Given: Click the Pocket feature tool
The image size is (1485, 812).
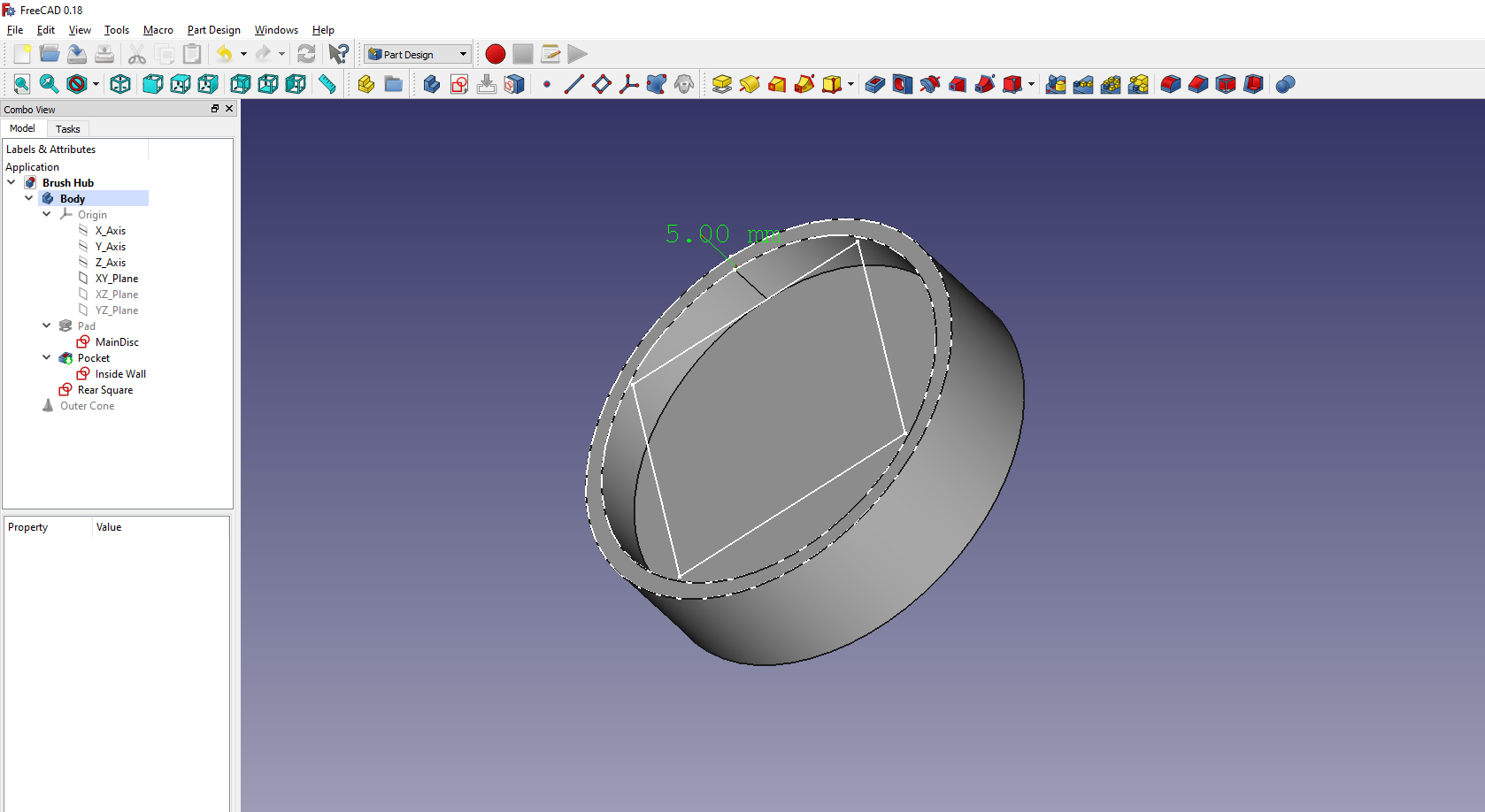Looking at the screenshot, I should point(875,84).
